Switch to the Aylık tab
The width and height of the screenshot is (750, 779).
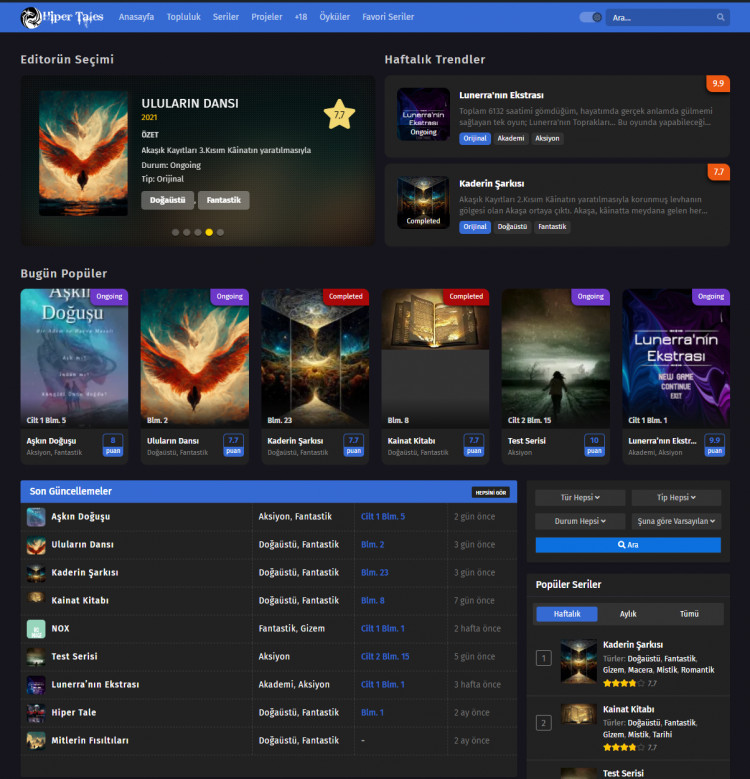click(628, 614)
